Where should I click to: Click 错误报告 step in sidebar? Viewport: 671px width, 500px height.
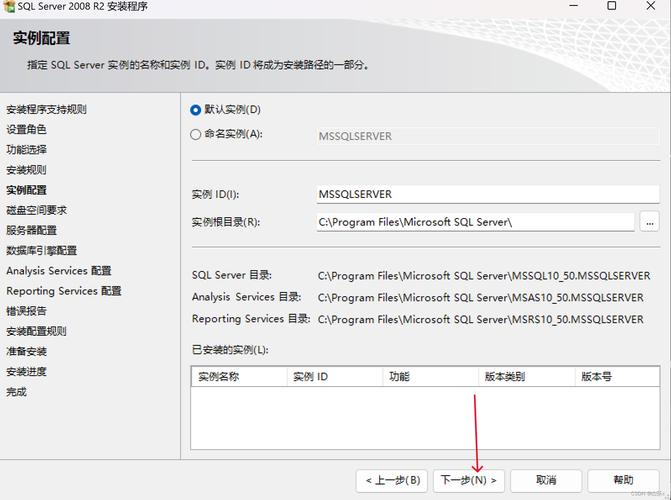tap(26, 311)
